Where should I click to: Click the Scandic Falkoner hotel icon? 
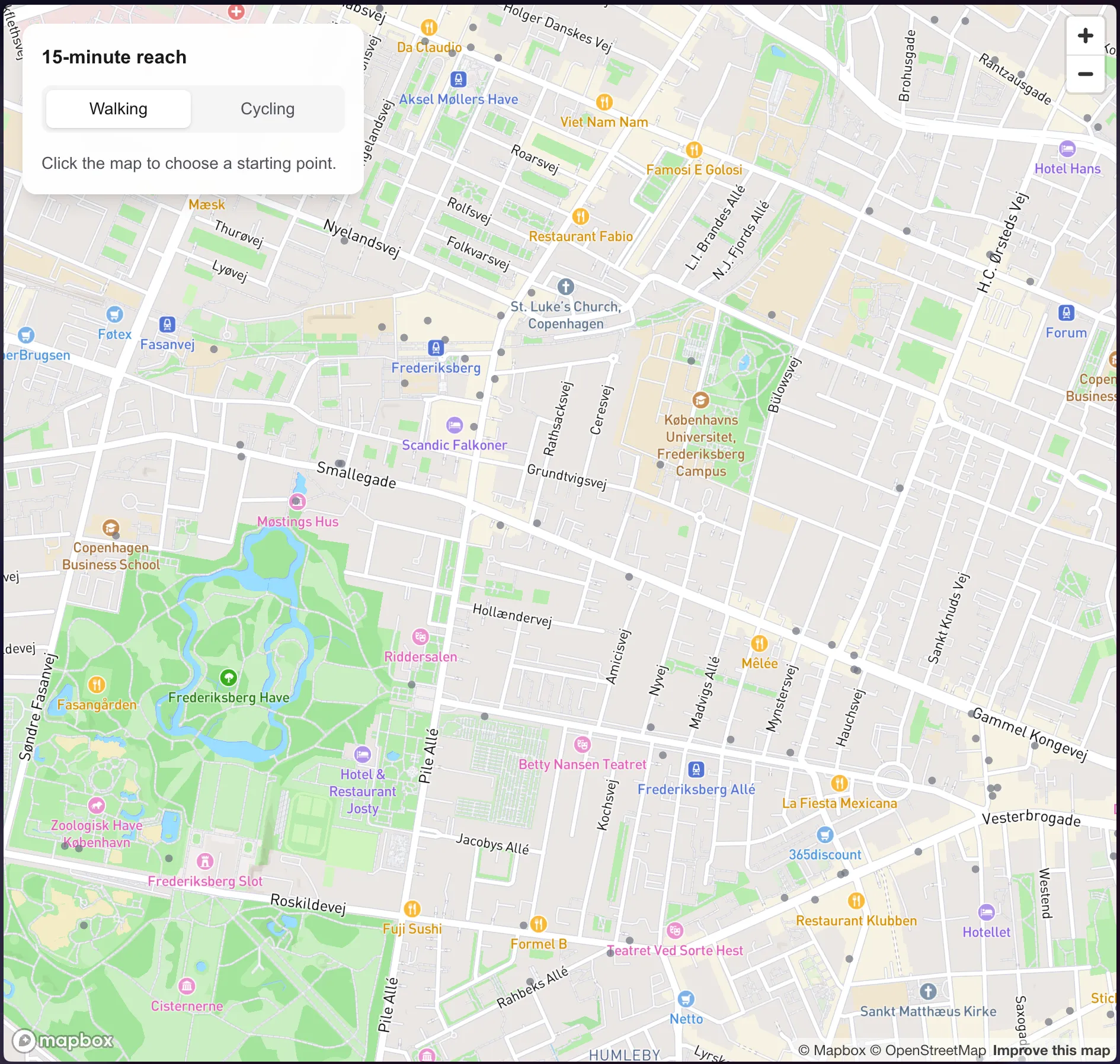(x=454, y=425)
